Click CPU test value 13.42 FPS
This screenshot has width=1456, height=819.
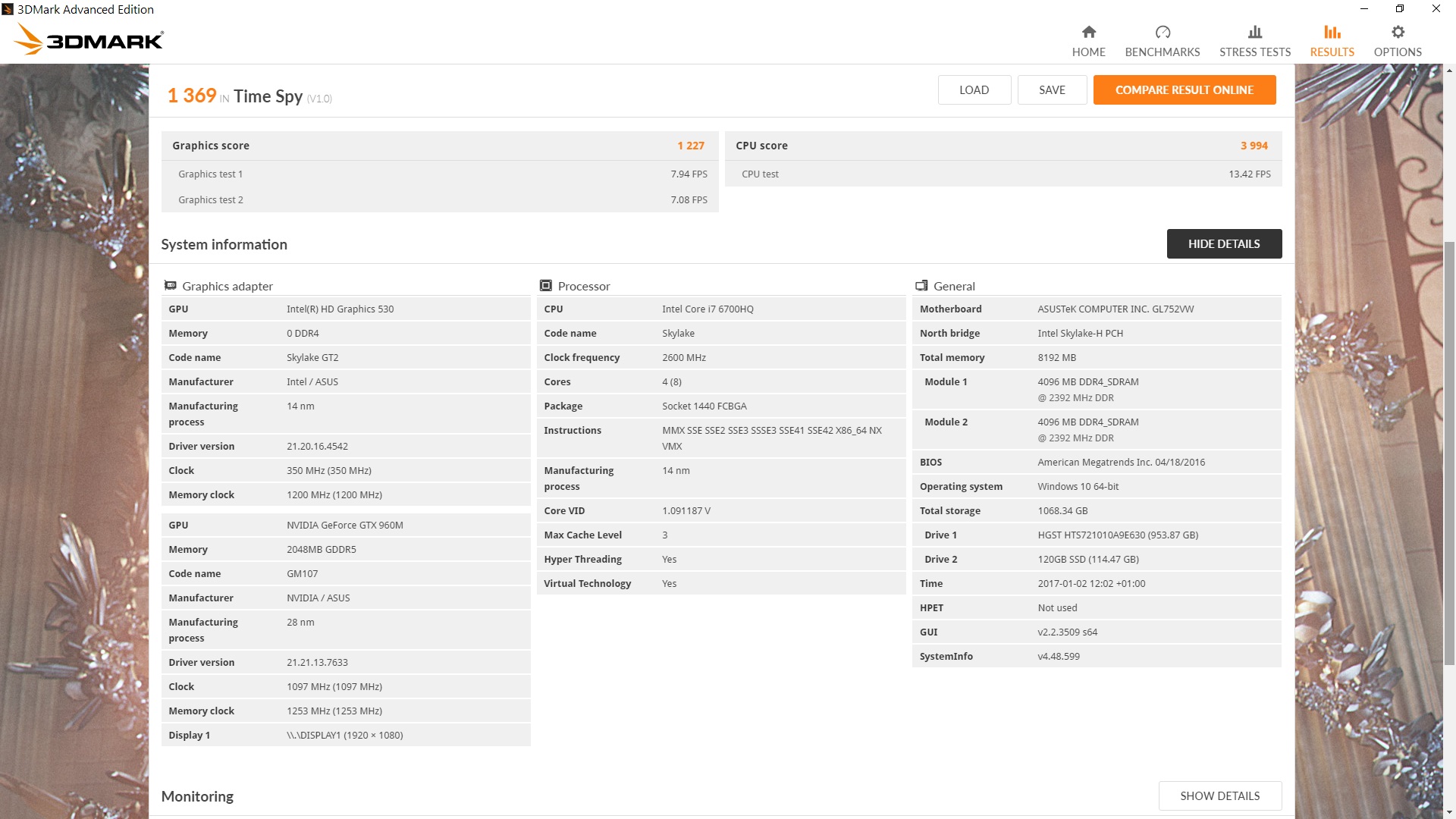1250,174
